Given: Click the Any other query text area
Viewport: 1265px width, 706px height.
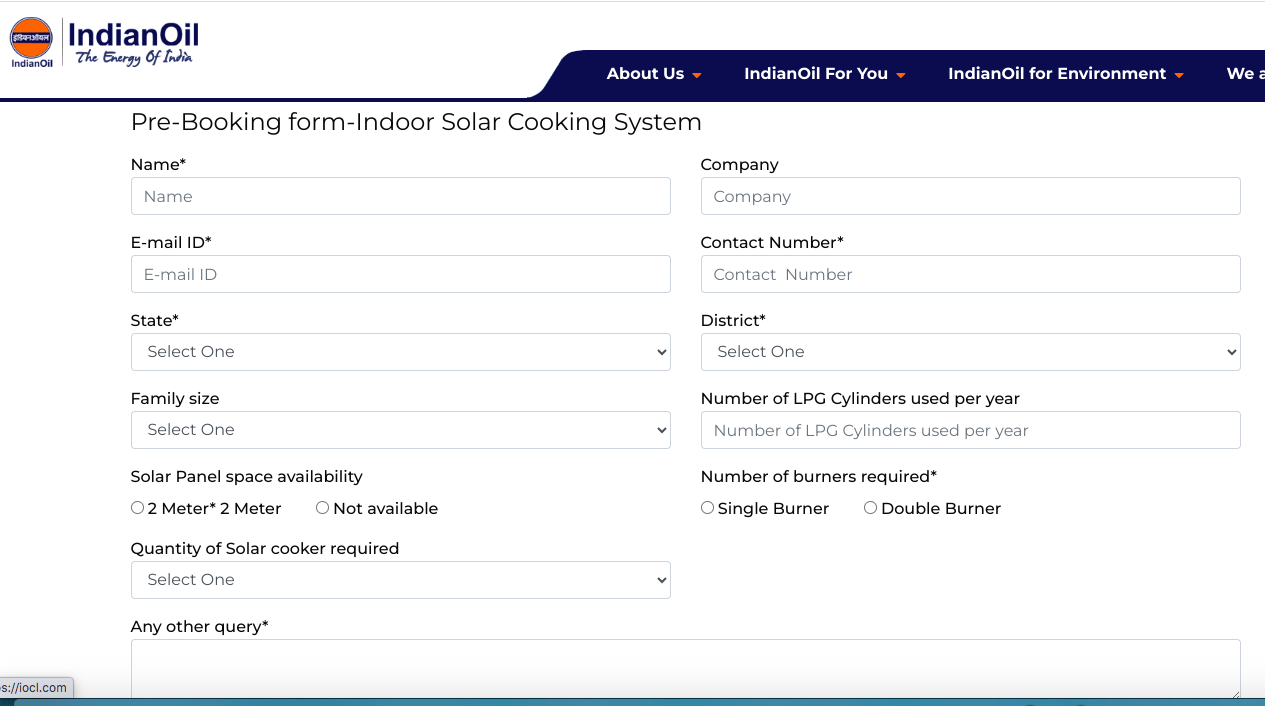Looking at the screenshot, I should tap(685, 670).
